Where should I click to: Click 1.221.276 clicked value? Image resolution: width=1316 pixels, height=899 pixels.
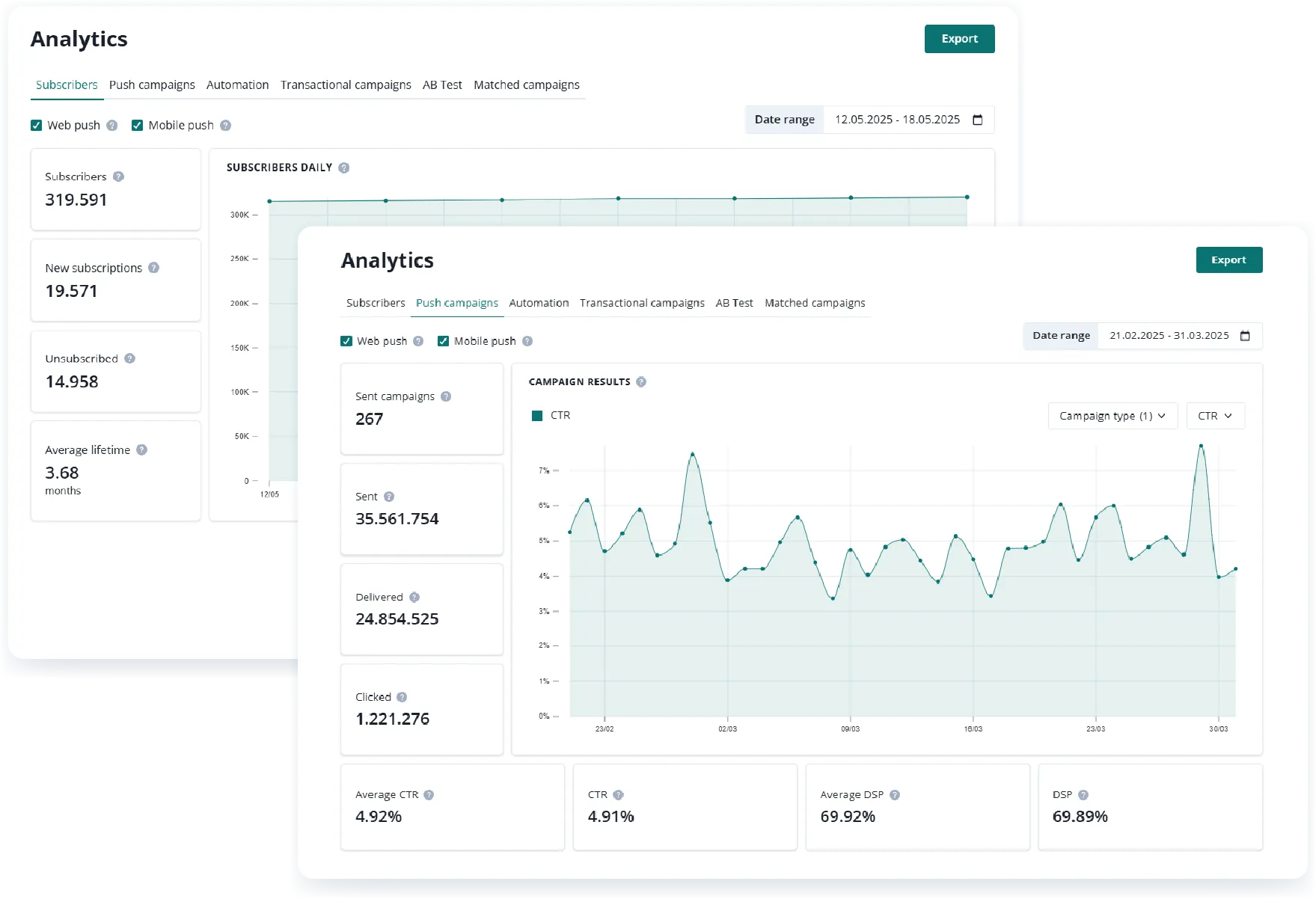tap(393, 719)
